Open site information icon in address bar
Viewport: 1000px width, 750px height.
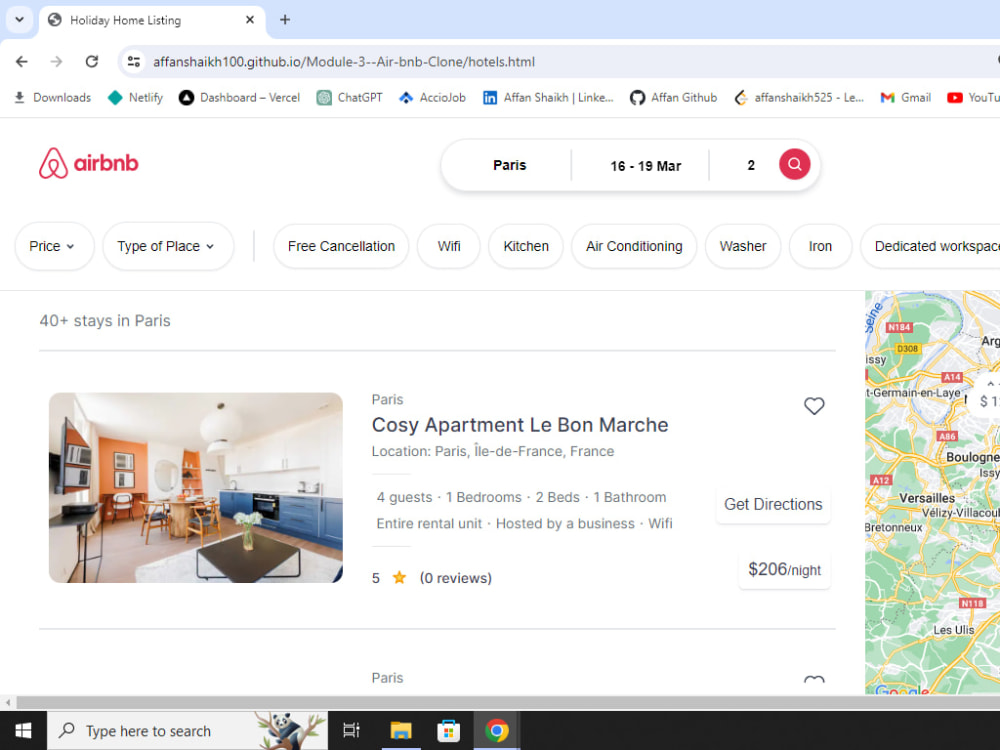click(133, 61)
